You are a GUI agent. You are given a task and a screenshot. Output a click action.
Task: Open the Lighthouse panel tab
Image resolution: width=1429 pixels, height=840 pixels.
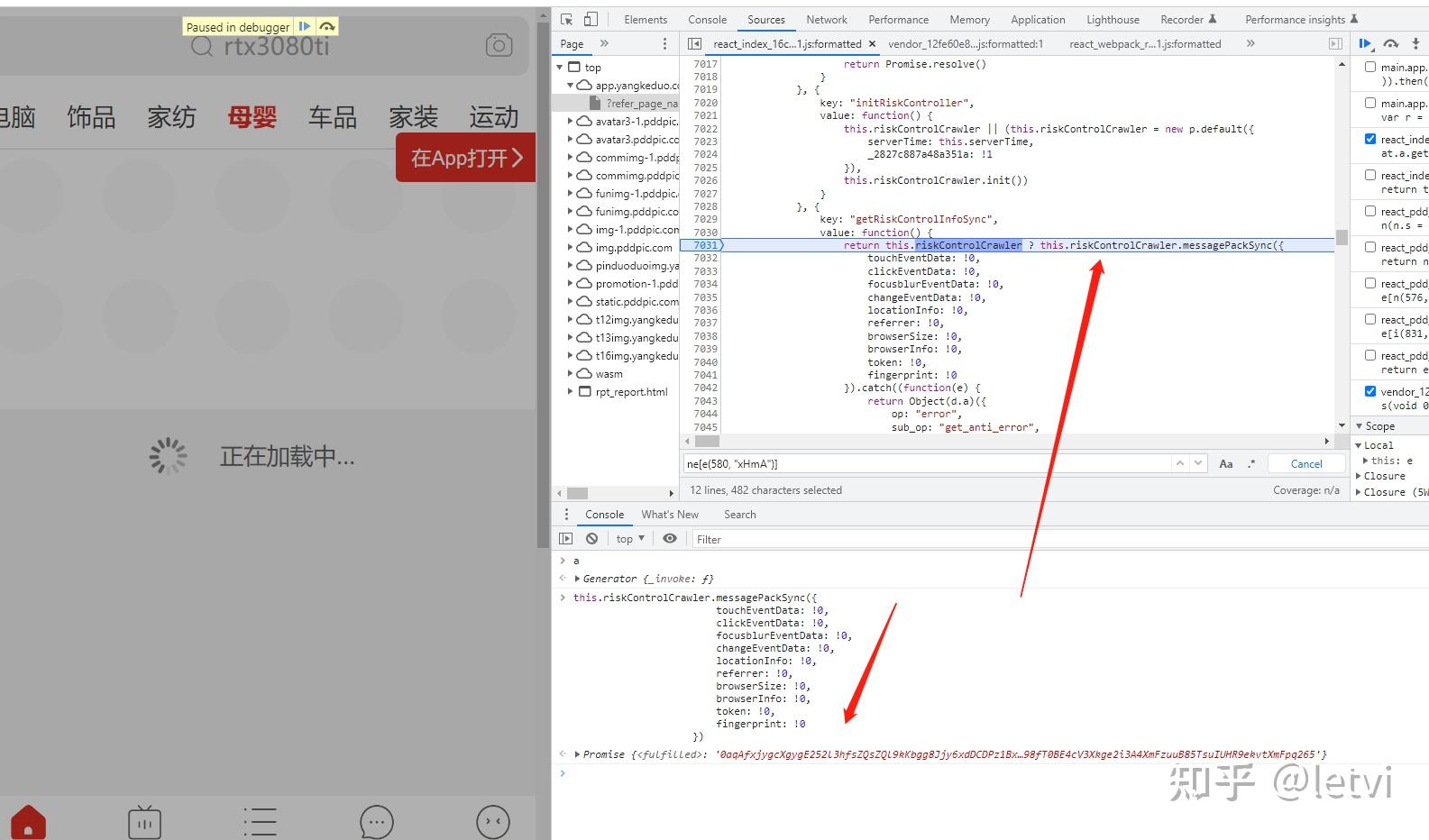tap(1113, 19)
